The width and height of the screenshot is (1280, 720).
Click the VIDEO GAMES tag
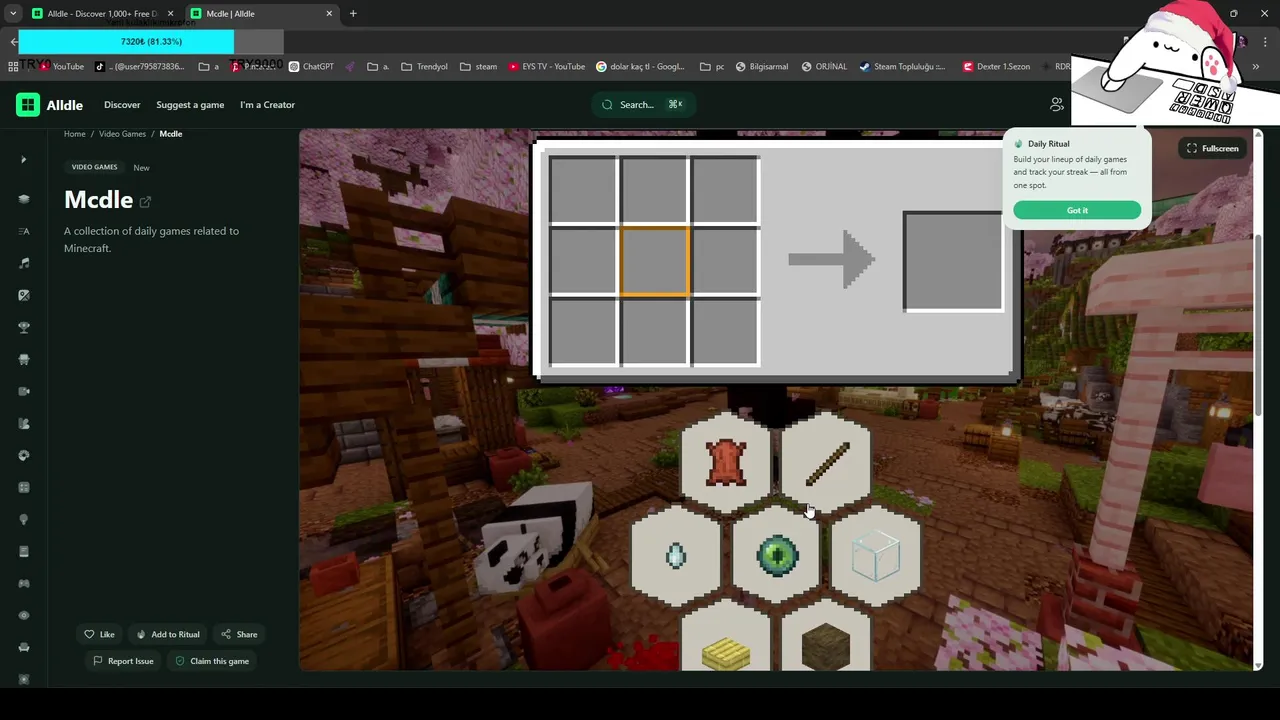[x=94, y=167]
